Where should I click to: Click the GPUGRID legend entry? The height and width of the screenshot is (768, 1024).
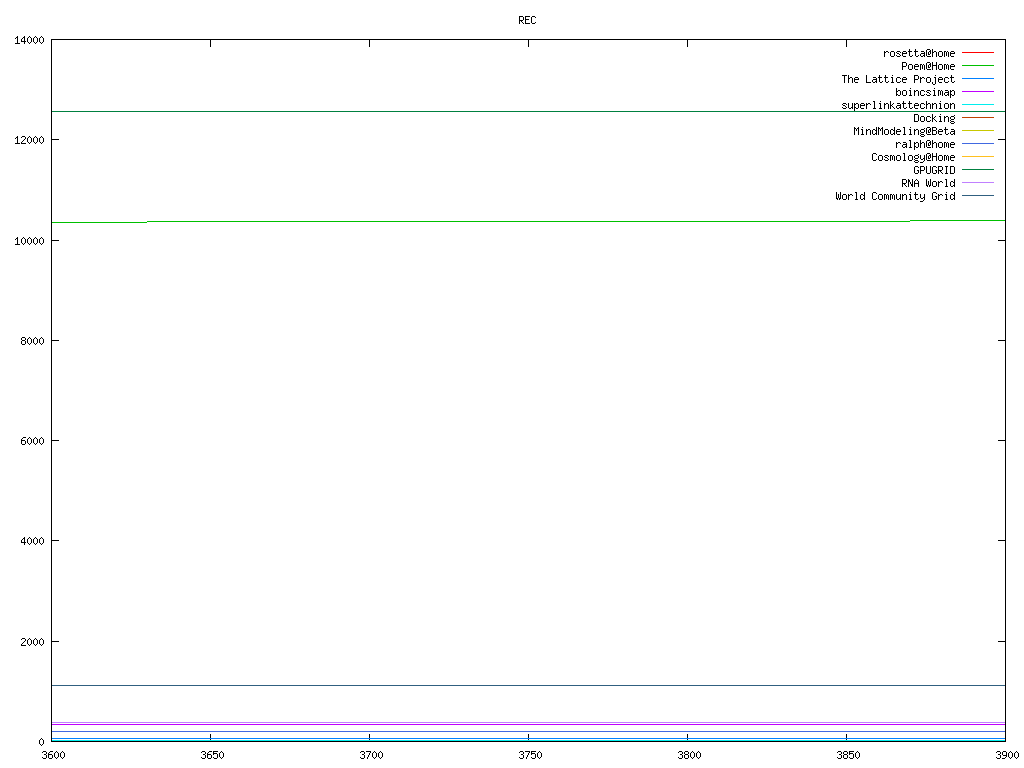(x=934, y=170)
